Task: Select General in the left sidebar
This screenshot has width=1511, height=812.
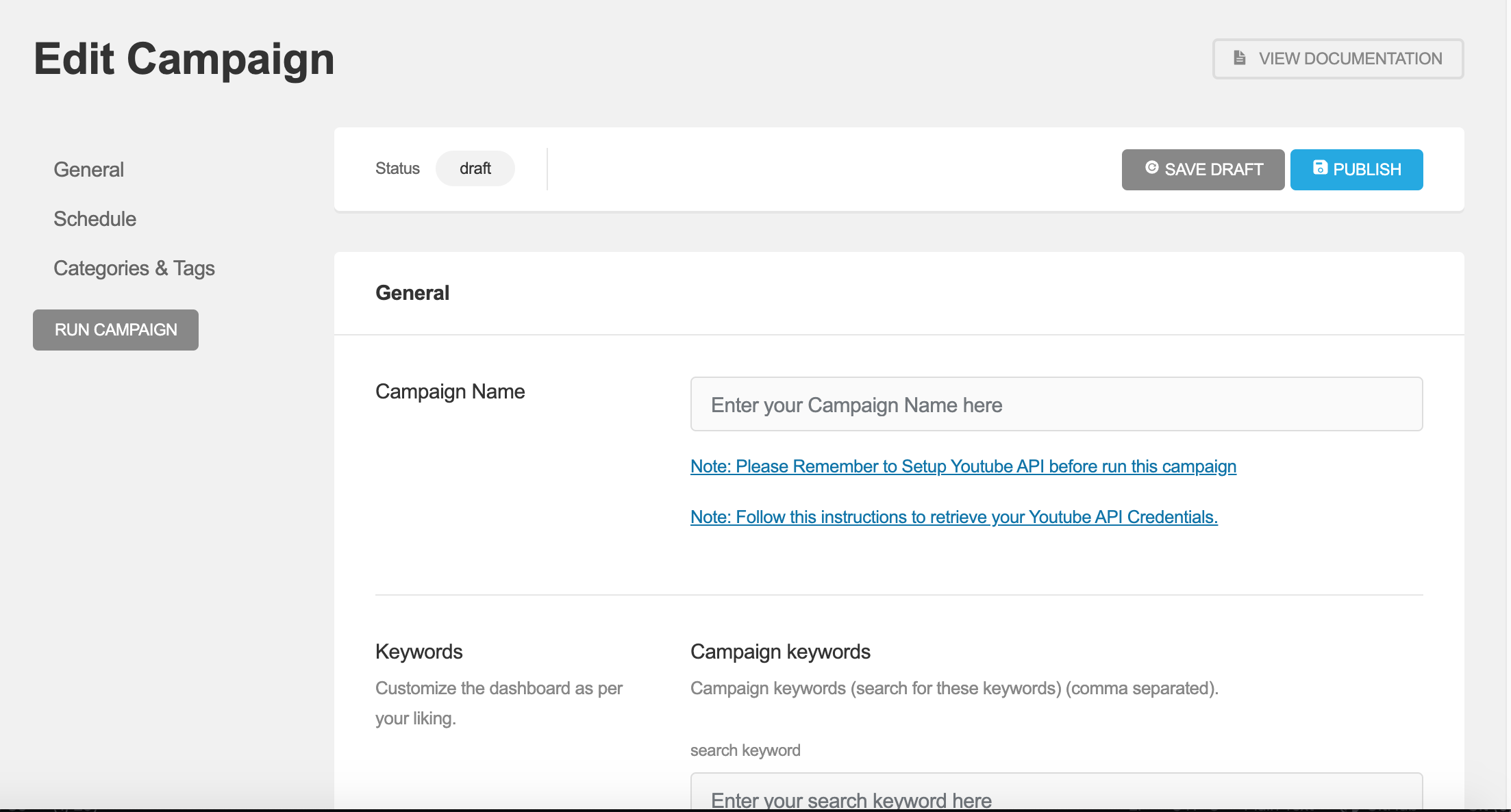Action: coord(88,170)
